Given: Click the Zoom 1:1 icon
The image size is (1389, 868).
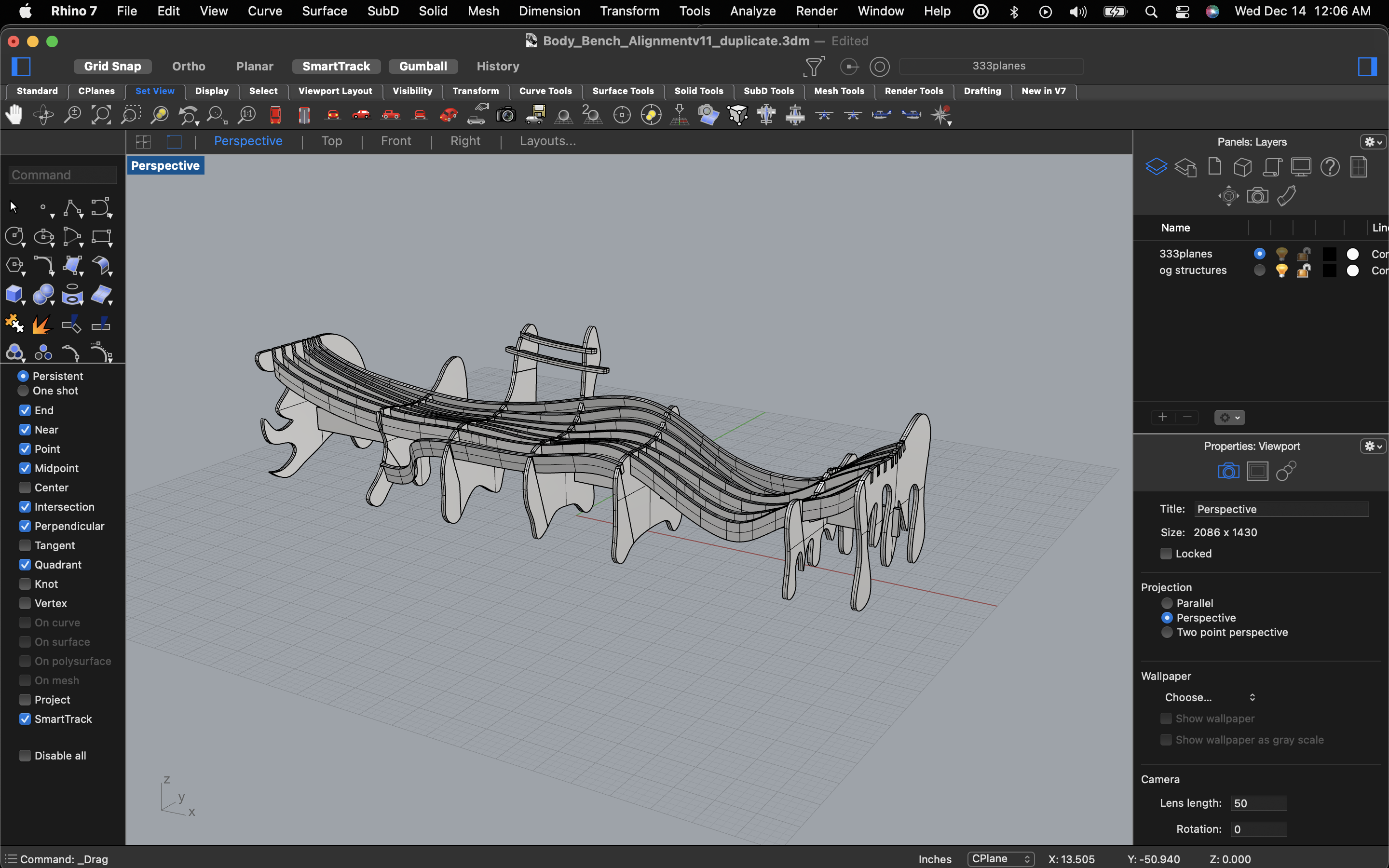Looking at the screenshot, I should click(247, 115).
